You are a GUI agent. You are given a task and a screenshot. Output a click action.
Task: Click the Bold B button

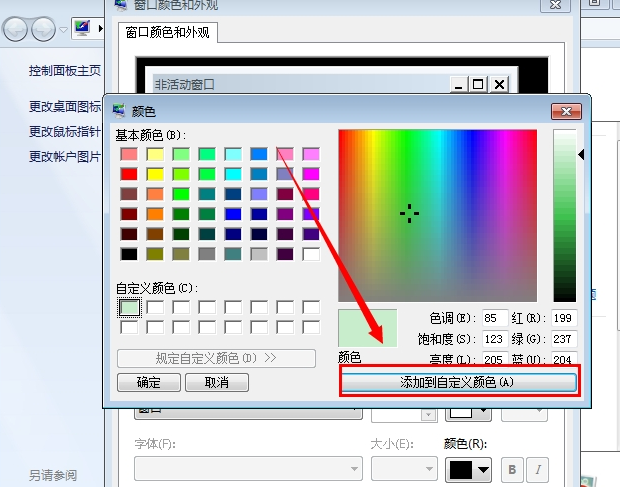512,469
